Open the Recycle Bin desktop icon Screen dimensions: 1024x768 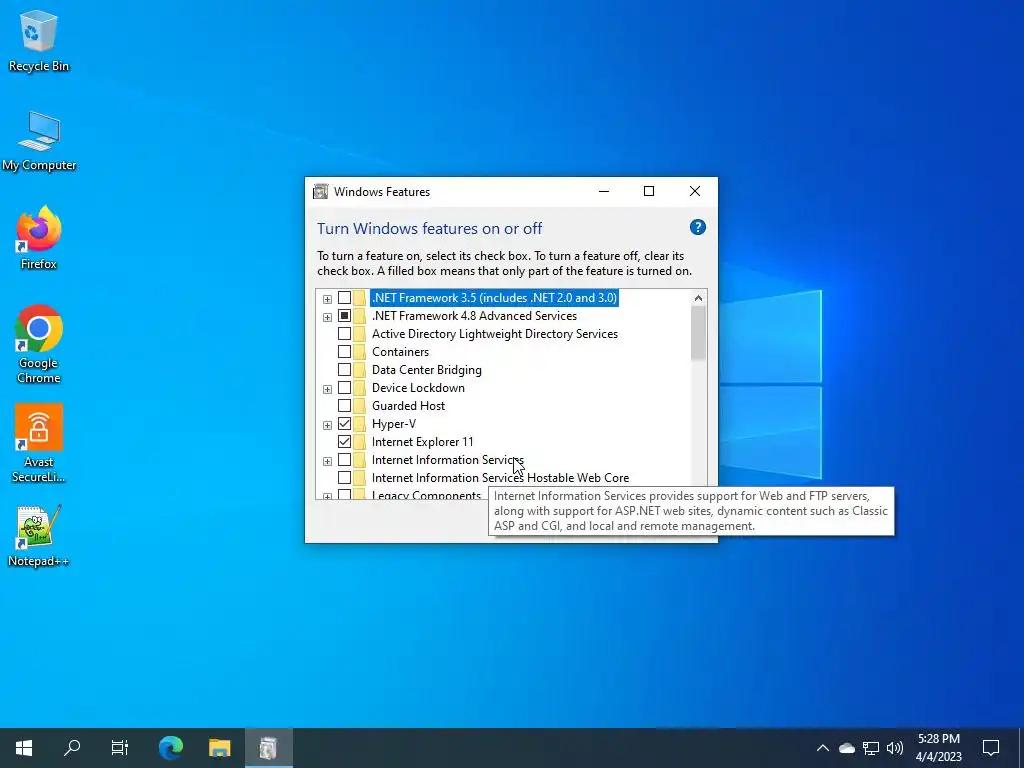click(39, 40)
